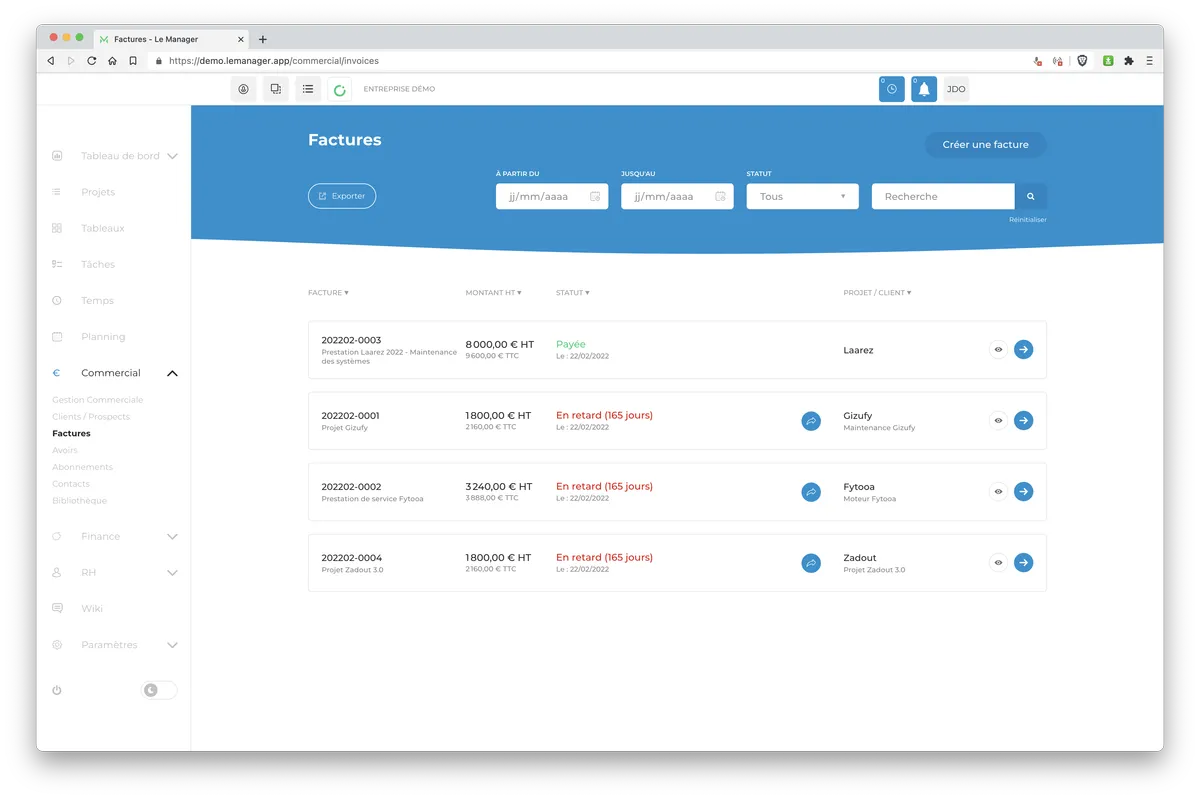Click the browser address bar URL
This screenshot has width=1200, height=799.
(x=274, y=61)
